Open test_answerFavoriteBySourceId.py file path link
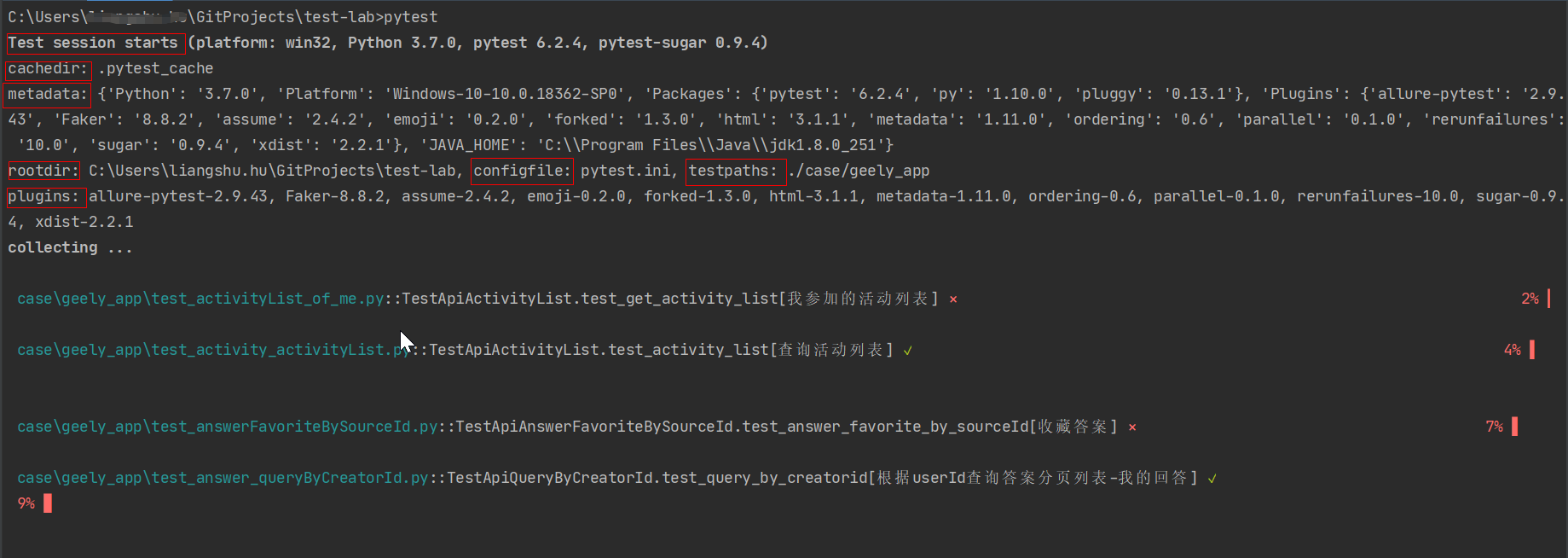This screenshot has width=1568, height=558. [x=228, y=427]
